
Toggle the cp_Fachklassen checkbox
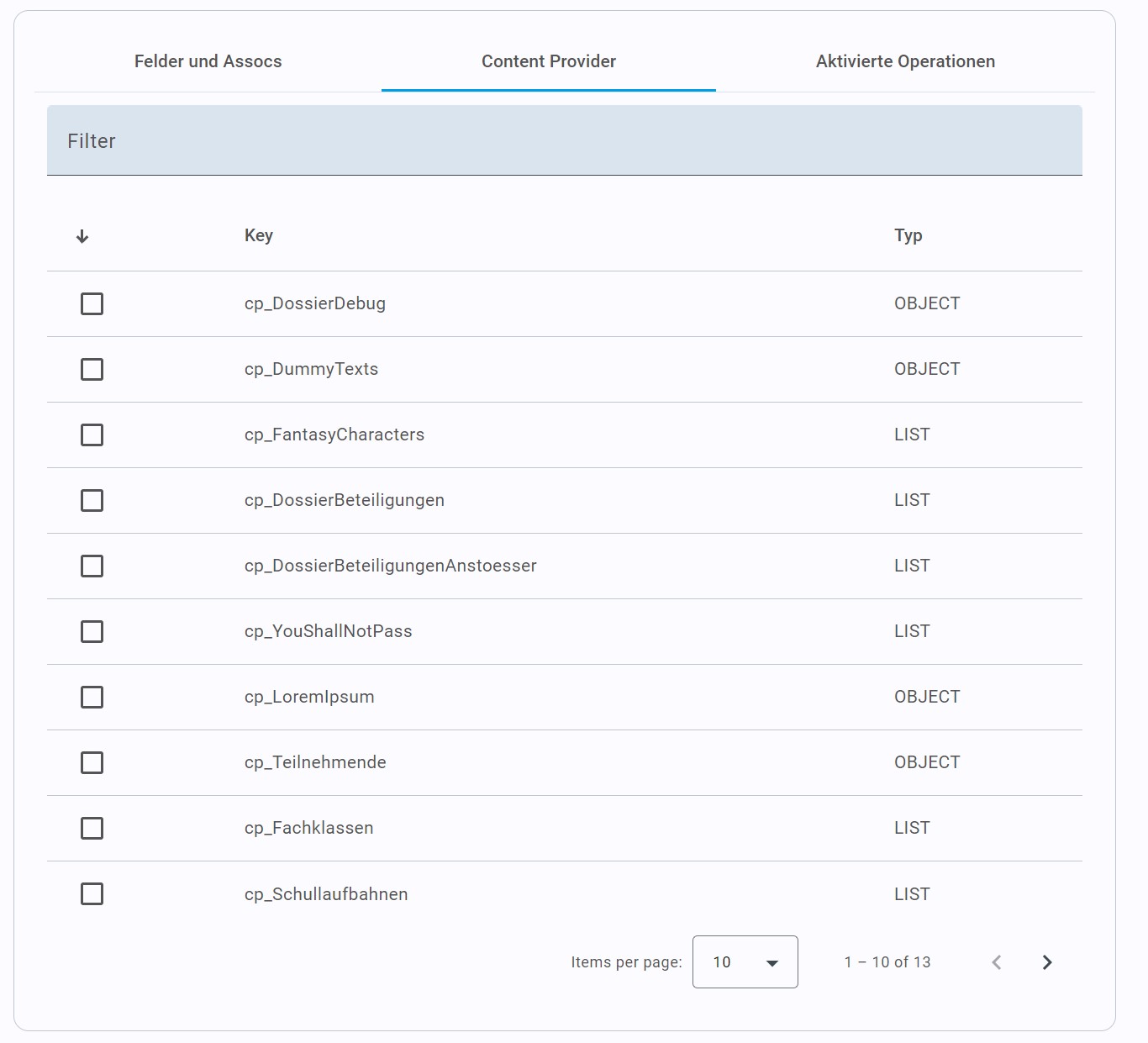tap(92, 828)
